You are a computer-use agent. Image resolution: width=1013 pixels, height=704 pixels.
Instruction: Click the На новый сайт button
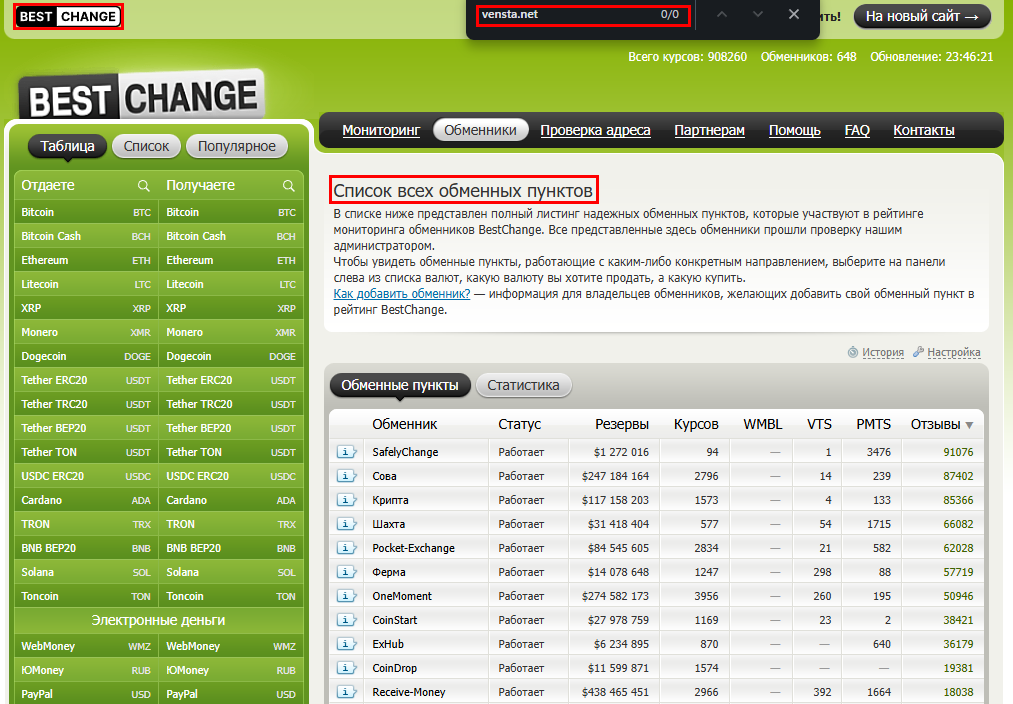(x=921, y=16)
